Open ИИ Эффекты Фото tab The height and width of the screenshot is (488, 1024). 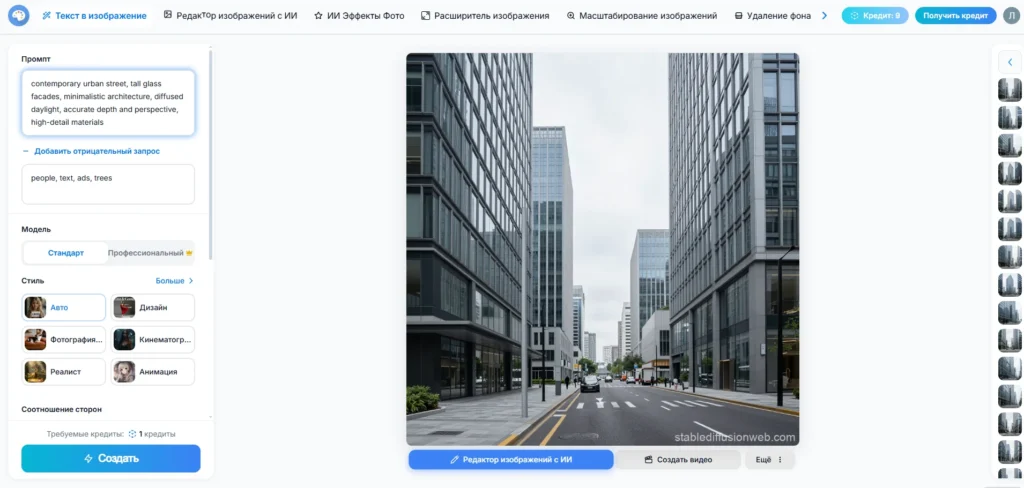coord(359,16)
